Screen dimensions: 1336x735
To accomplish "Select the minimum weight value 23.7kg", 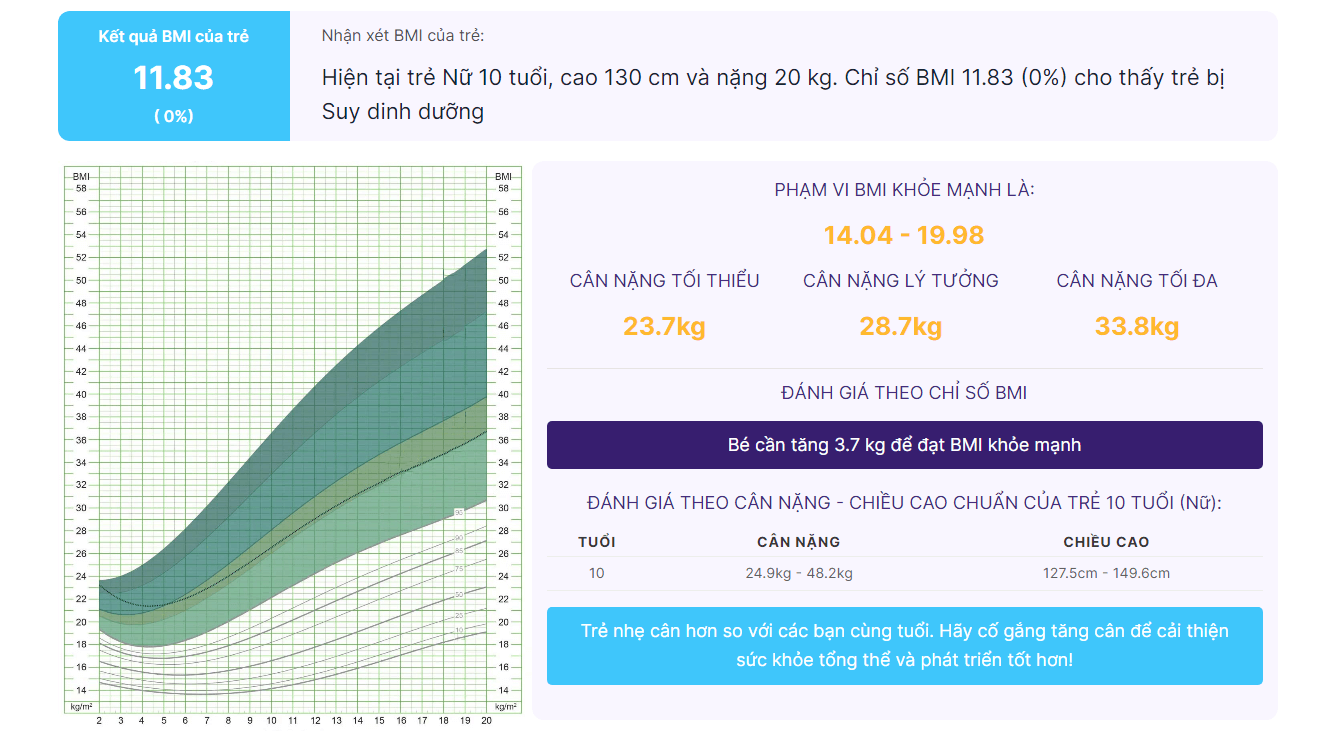I will point(663,326).
